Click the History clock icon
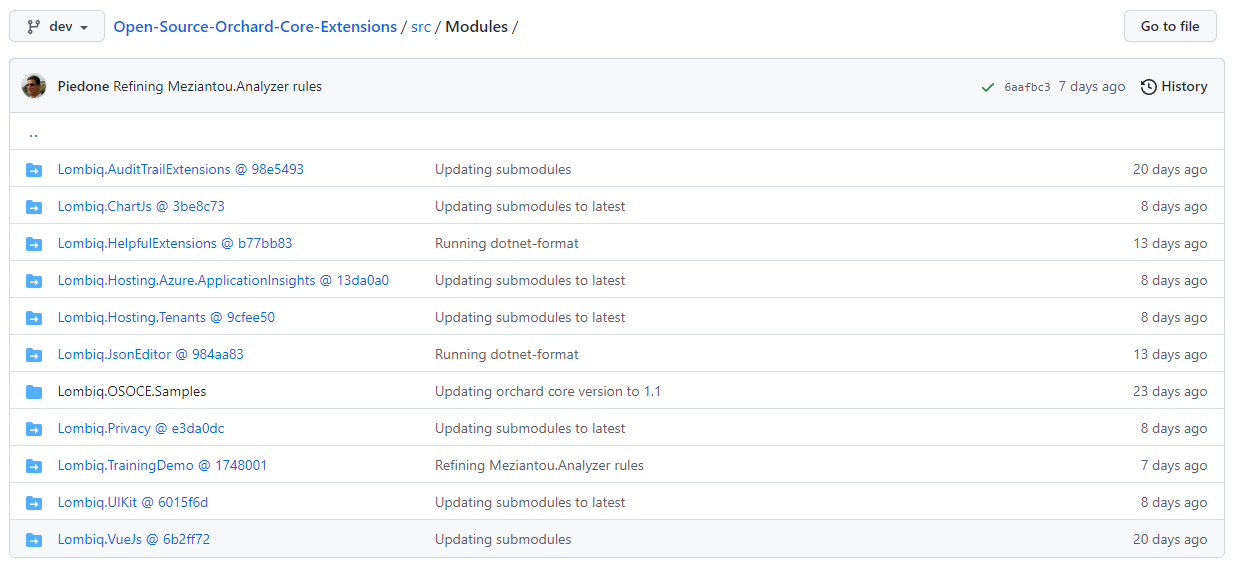The width and height of the screenshot is (1238, 571). 1149,87
